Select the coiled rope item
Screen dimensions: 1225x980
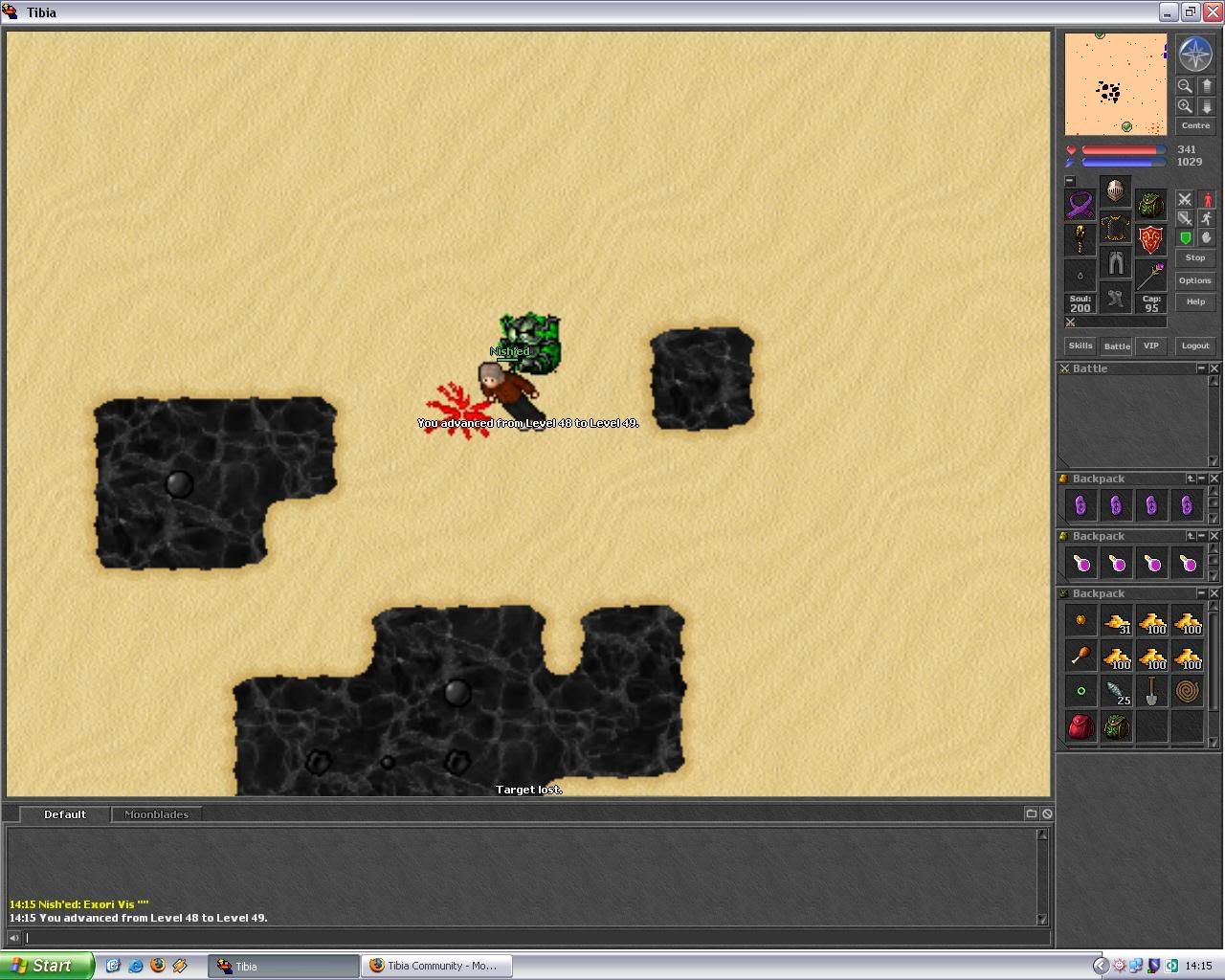(x=1187, y=691)
